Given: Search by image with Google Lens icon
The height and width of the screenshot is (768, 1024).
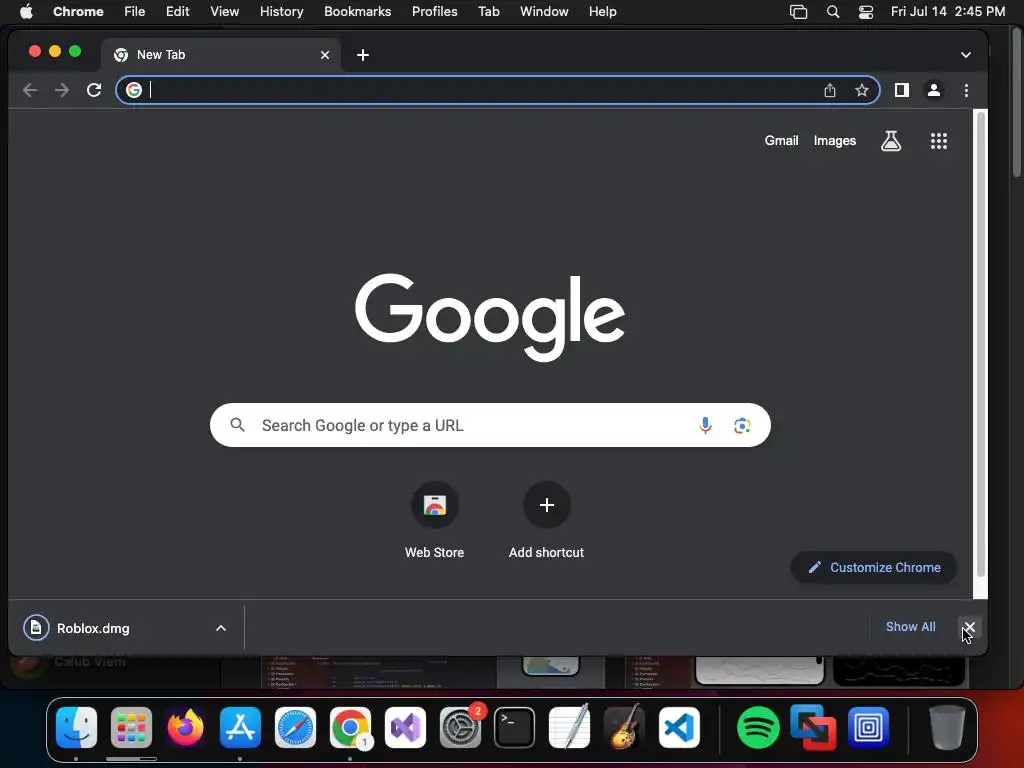Looking at the screenshot, I should click(x=742, y=426).
